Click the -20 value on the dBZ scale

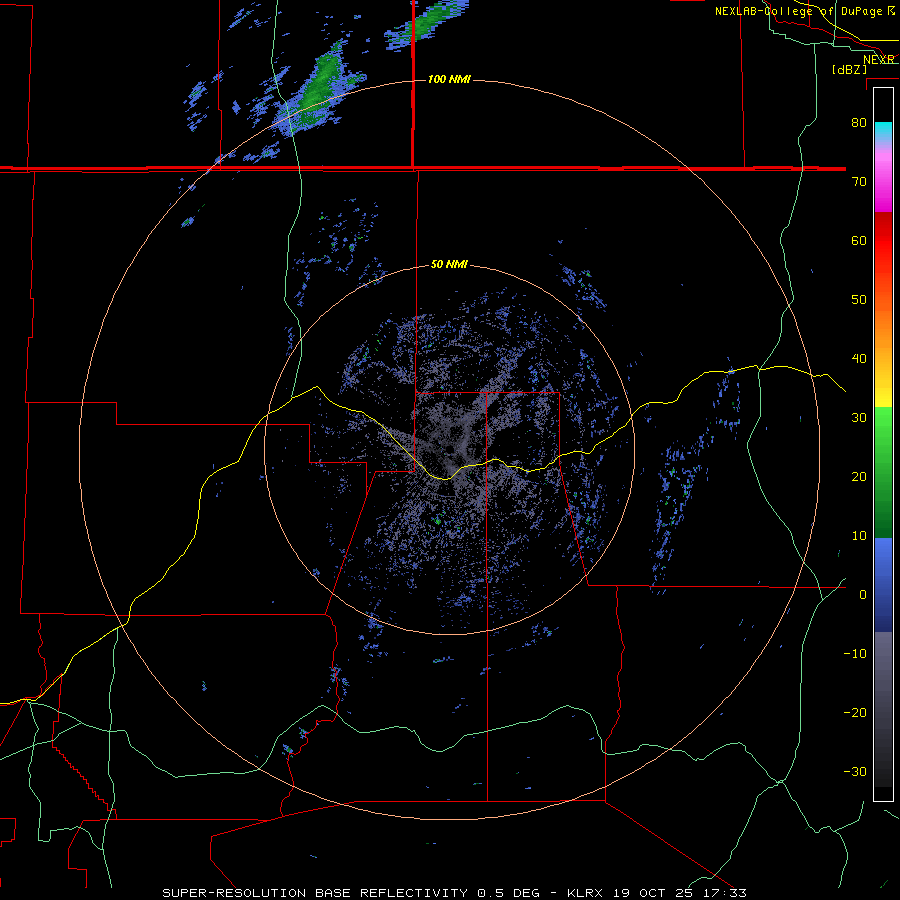(x=855, y=713)
